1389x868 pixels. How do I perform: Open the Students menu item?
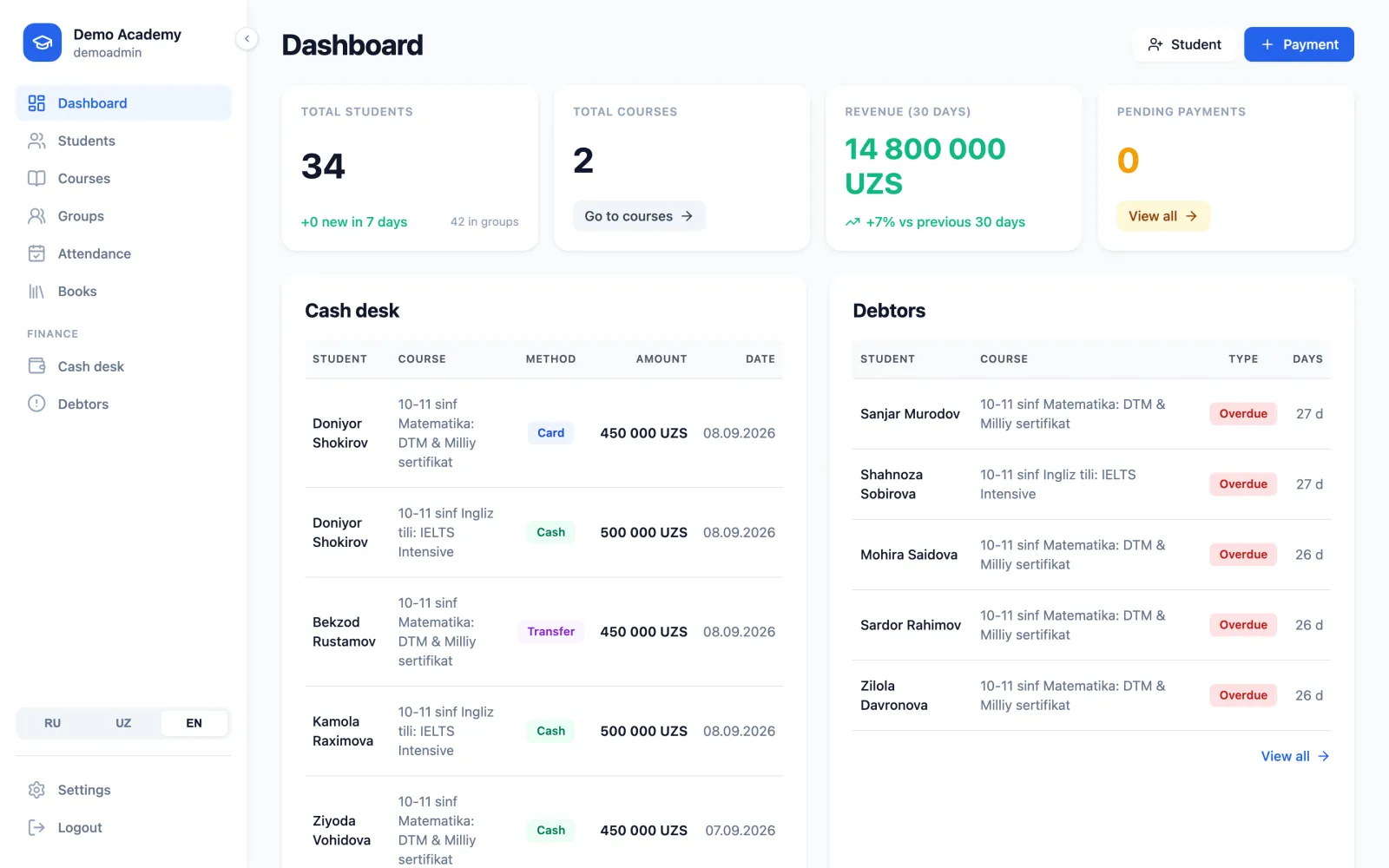[x=123, y=141]
